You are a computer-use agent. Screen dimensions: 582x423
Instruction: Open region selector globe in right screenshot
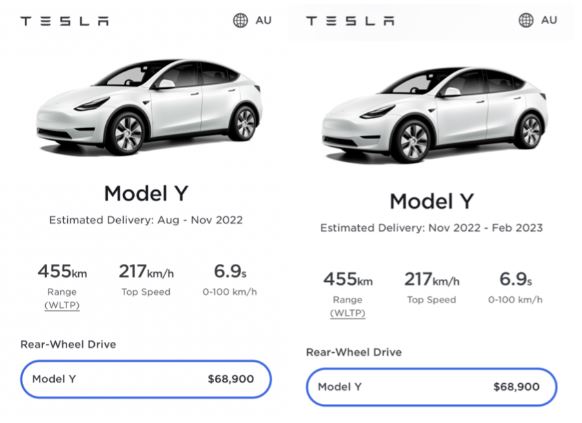(x=526, y=20)
